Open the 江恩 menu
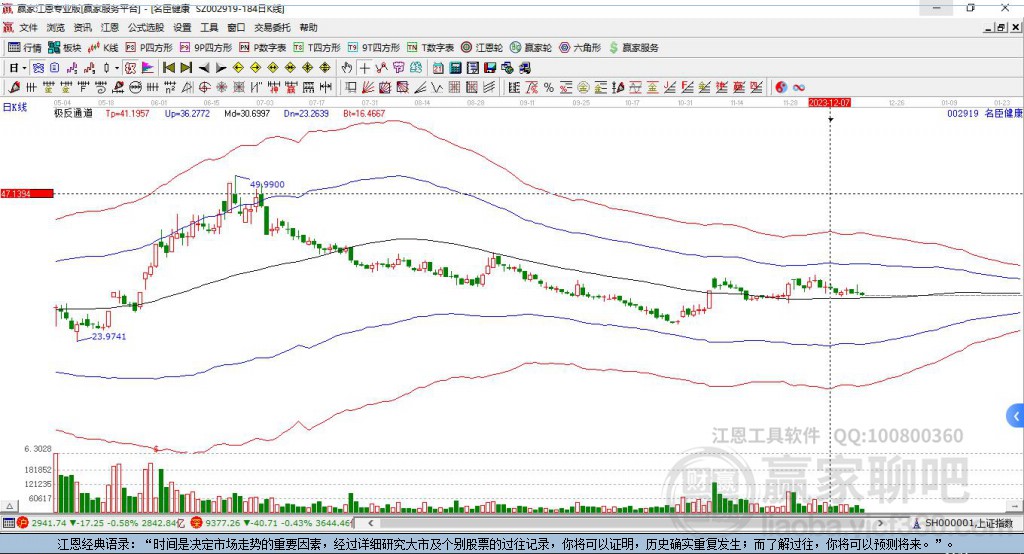Viewport: 1024px width, 554px height. click(110, 27)
